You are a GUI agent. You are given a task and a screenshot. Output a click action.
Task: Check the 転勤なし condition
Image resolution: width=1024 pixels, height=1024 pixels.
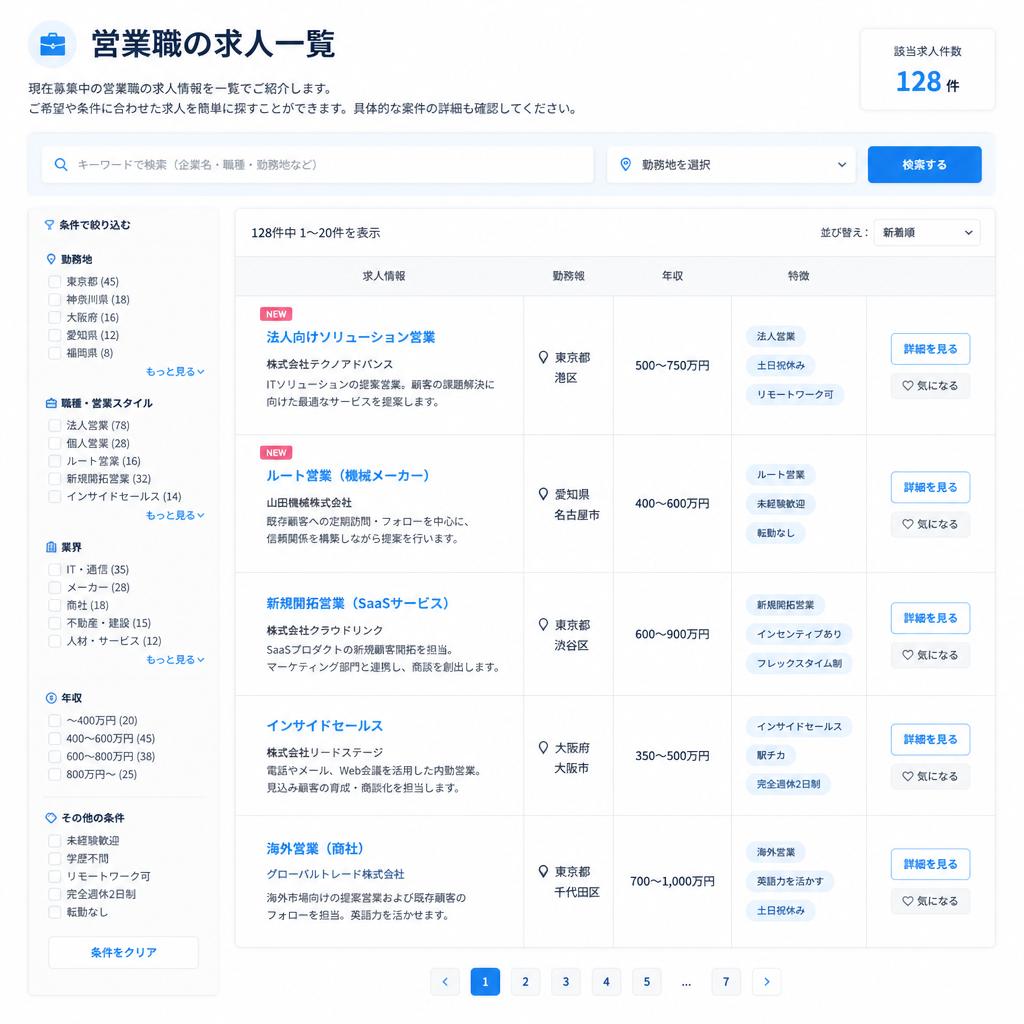(55, 912)
